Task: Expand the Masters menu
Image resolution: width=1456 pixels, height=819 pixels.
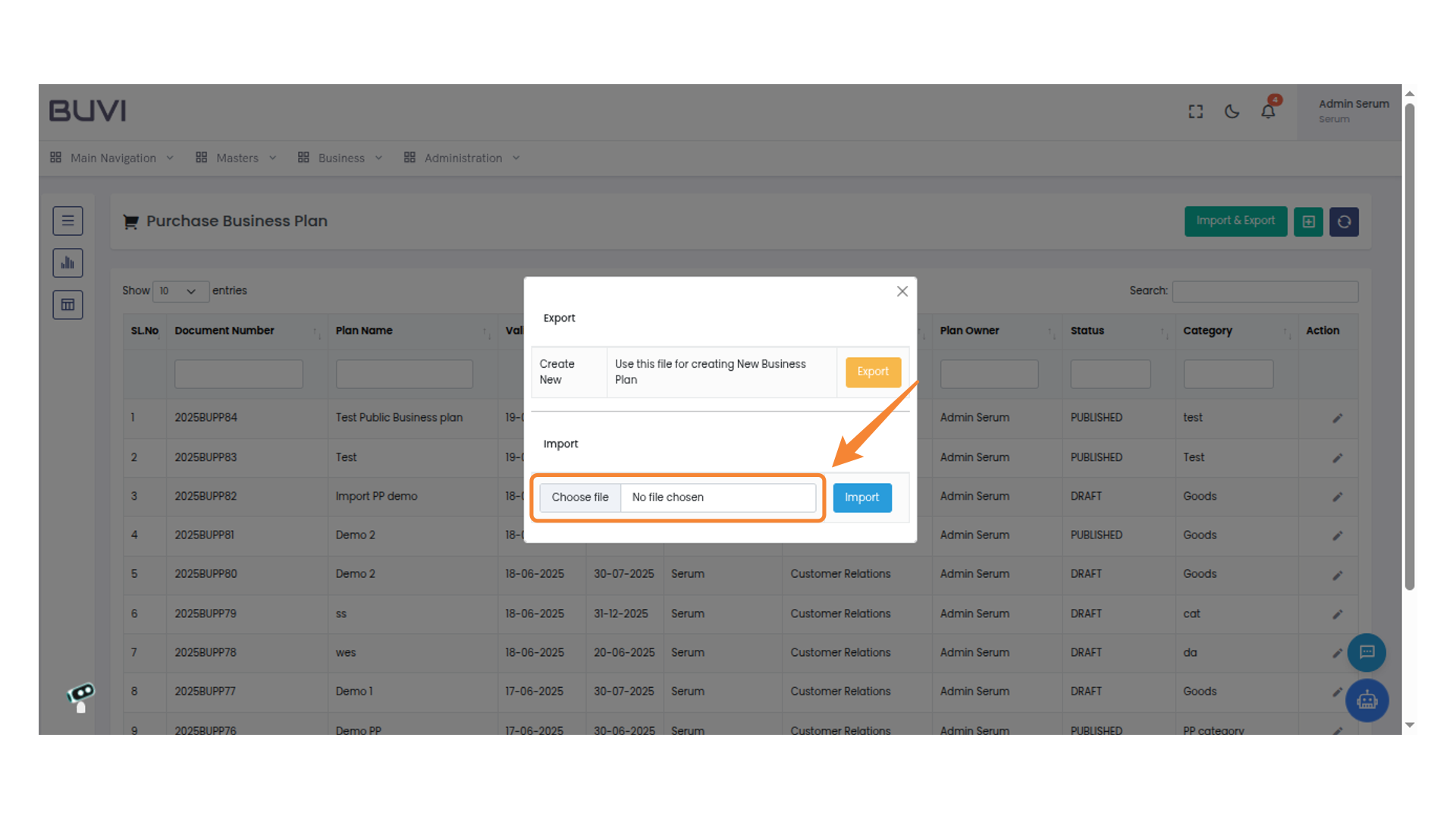Action: point(236,158)
